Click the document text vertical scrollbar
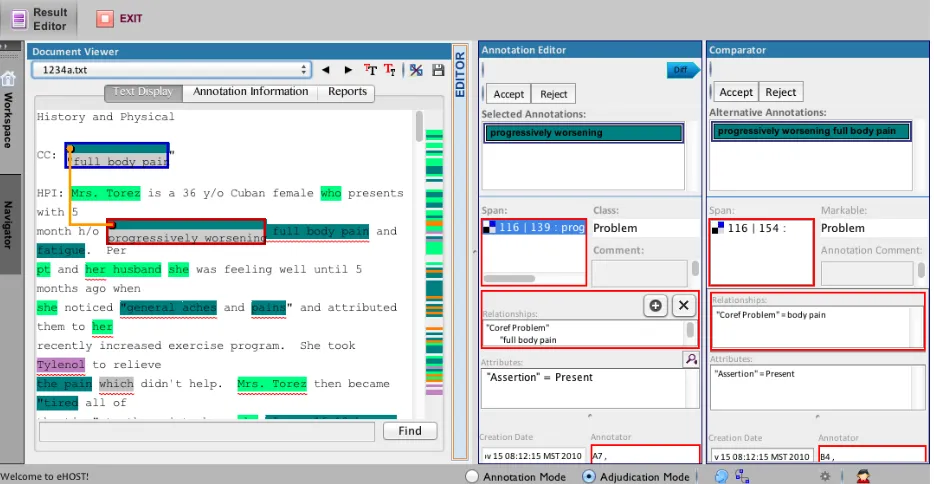 (419, 126)
